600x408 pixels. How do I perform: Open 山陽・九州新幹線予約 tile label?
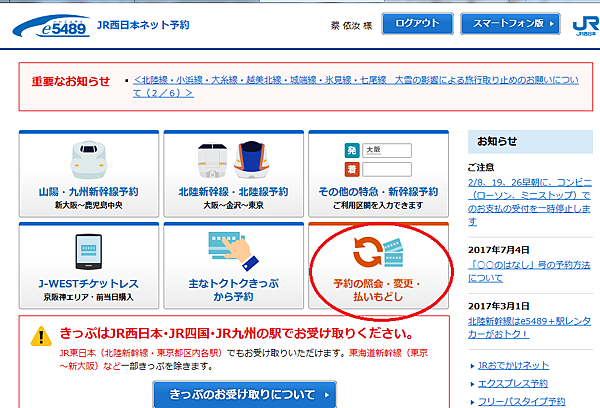tap(89, 192)
